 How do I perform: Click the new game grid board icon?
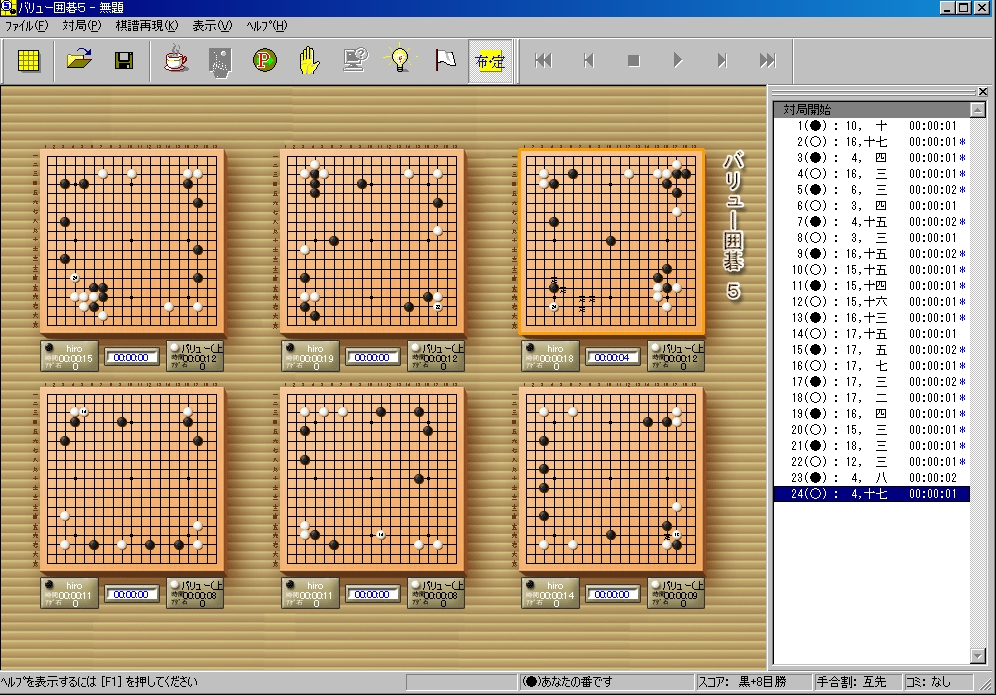[x=29, y=61]
